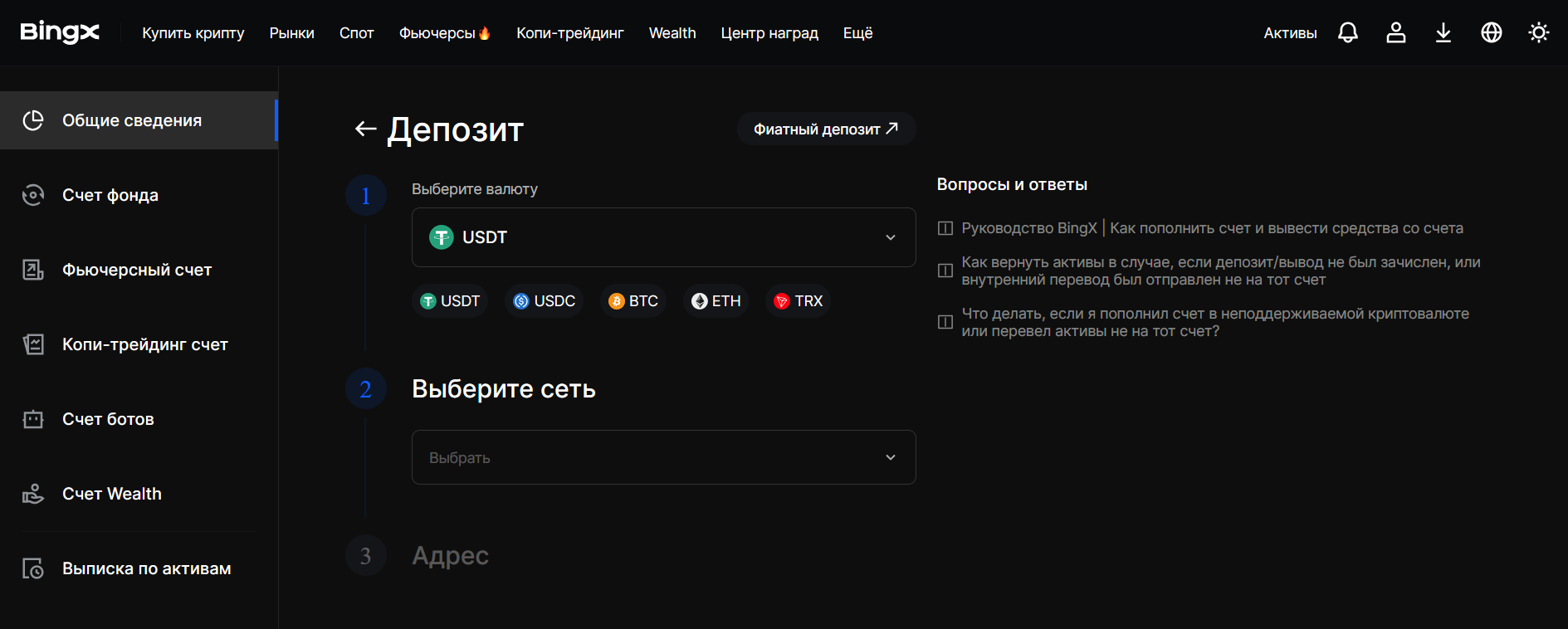Click the Выписка по активам sidebar icon
The width and height of the screenshot is (1568, 629).
pyautogui.click(x=33, y=568)
